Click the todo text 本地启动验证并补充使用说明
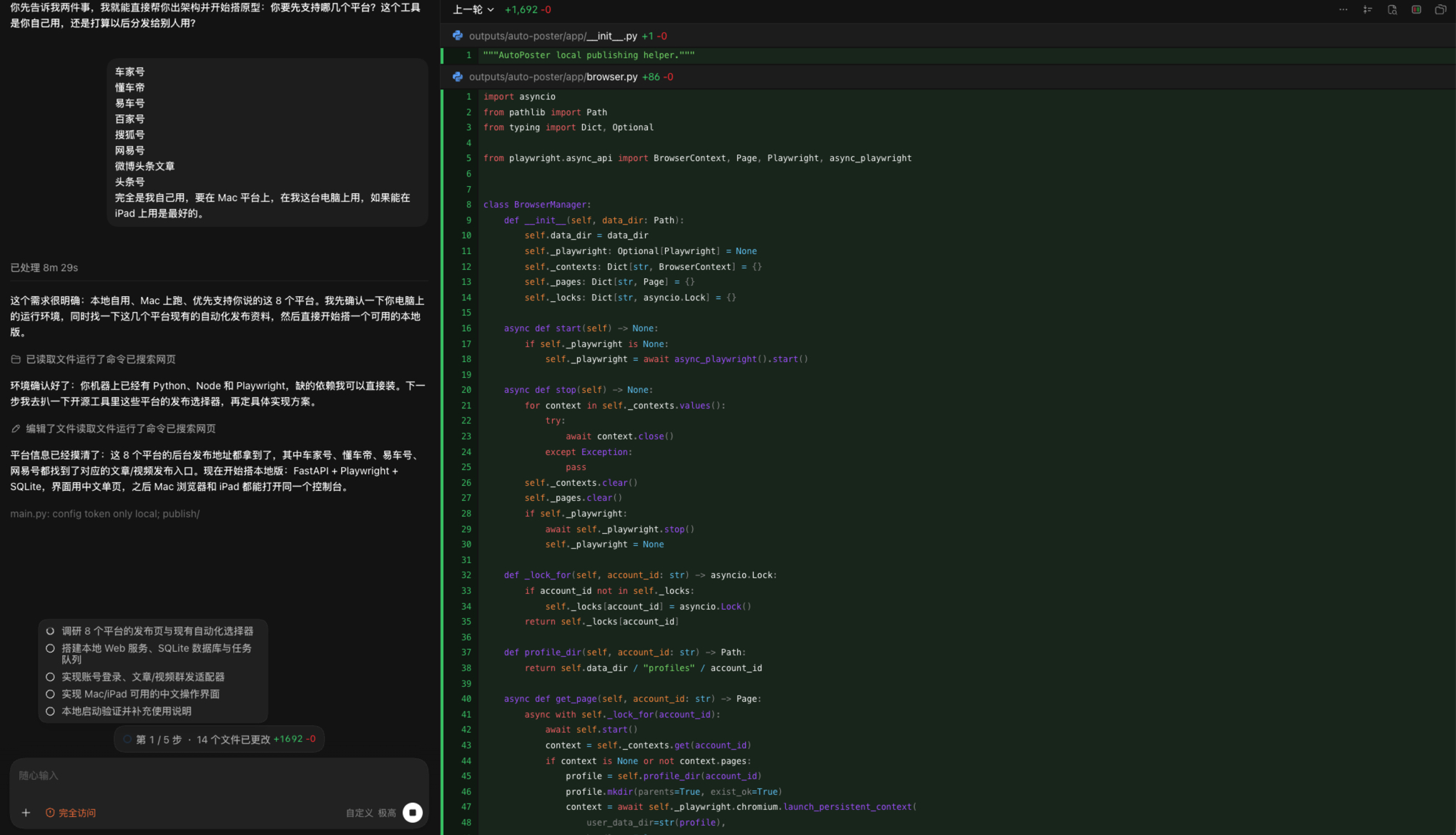 point(127,711)
